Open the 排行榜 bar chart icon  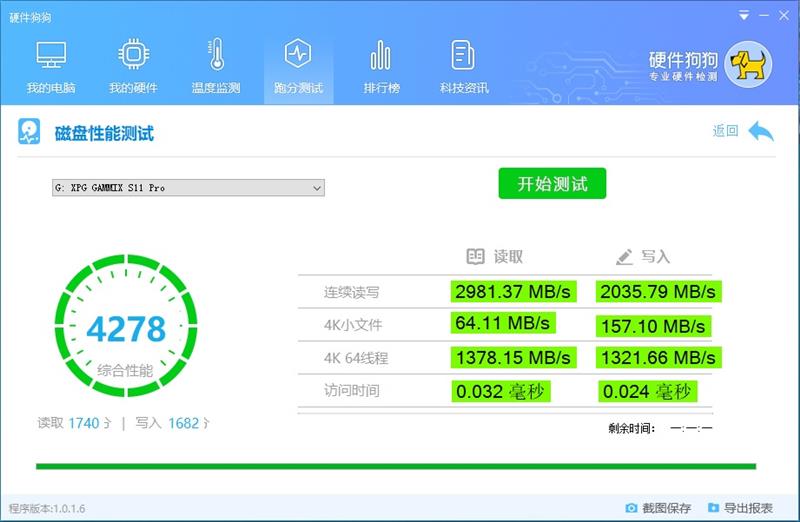click(x=381, y=55)
